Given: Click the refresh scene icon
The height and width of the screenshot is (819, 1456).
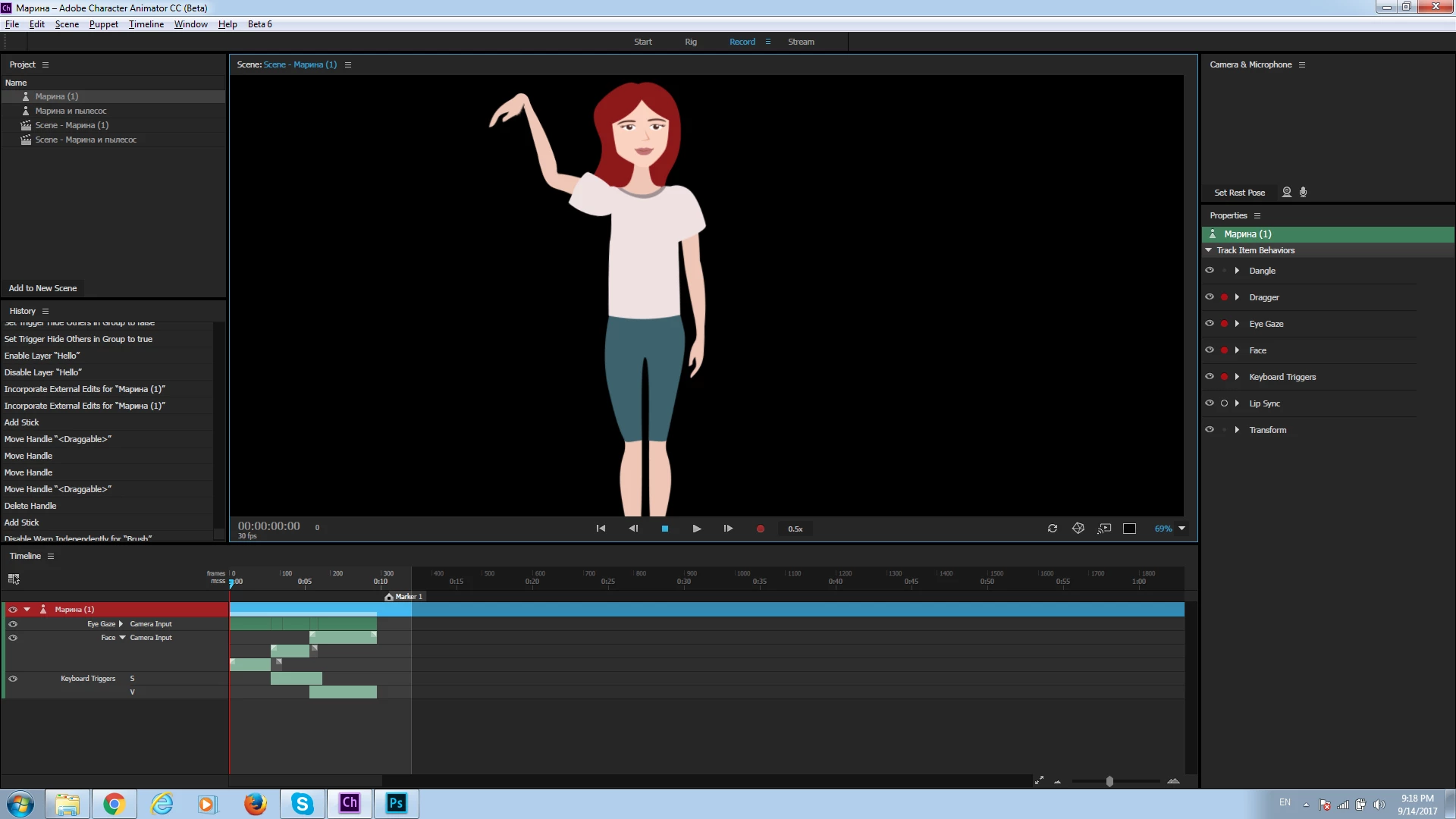Looking at the screenshot, I should coord(1053,529).
